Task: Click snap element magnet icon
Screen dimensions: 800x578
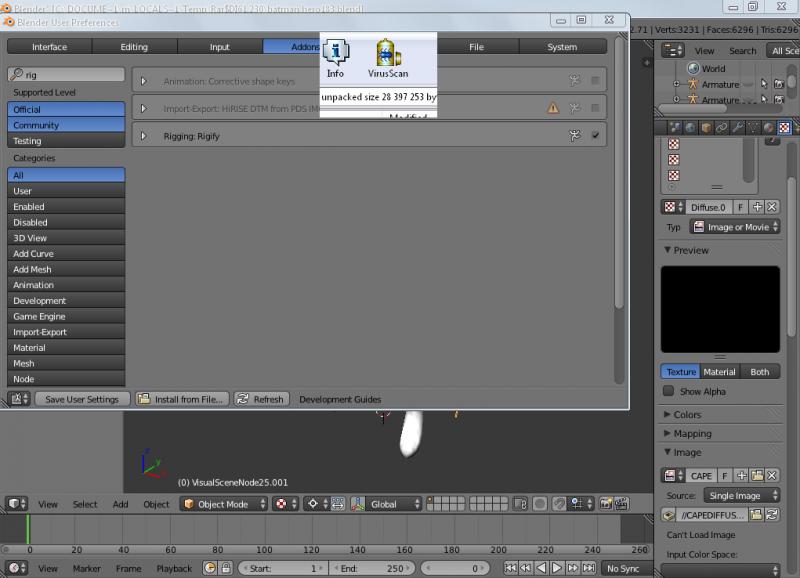Action: (559, 504)
